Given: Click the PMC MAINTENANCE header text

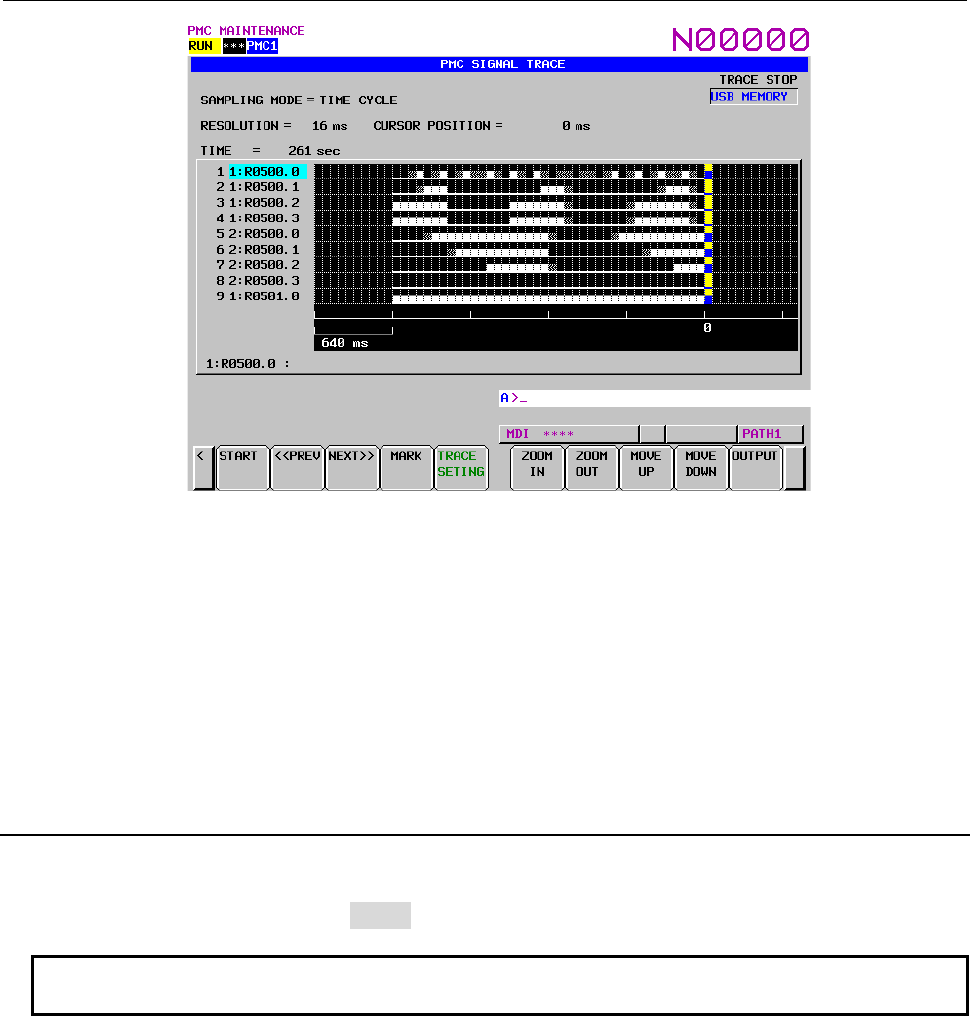Looking at the screenshot, I should click(246, 30).
